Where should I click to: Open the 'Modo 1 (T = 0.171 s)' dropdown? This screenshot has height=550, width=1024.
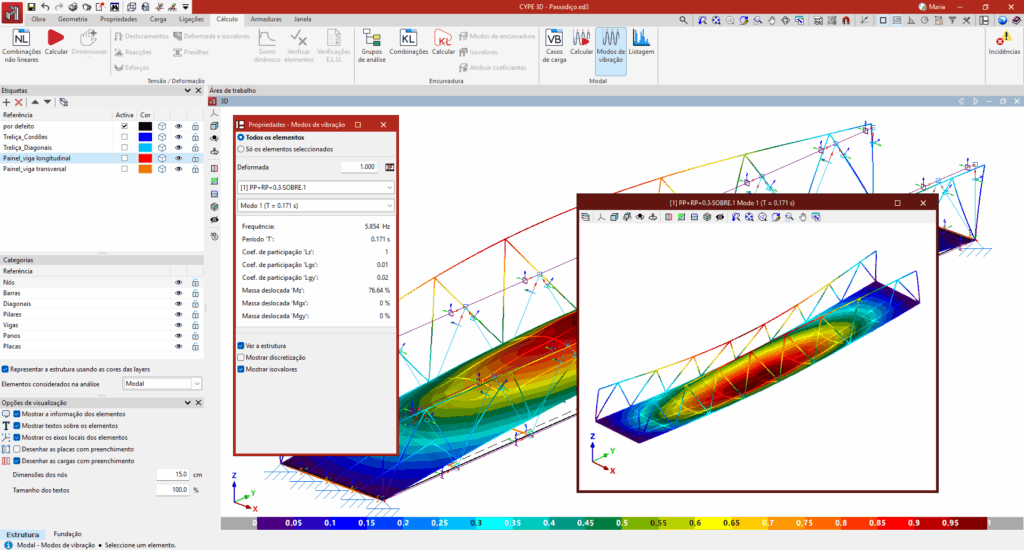316,206
